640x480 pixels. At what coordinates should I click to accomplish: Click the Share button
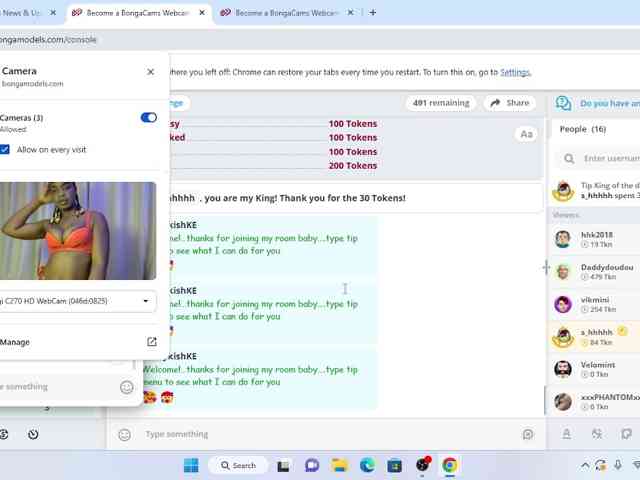click(510, 103)
